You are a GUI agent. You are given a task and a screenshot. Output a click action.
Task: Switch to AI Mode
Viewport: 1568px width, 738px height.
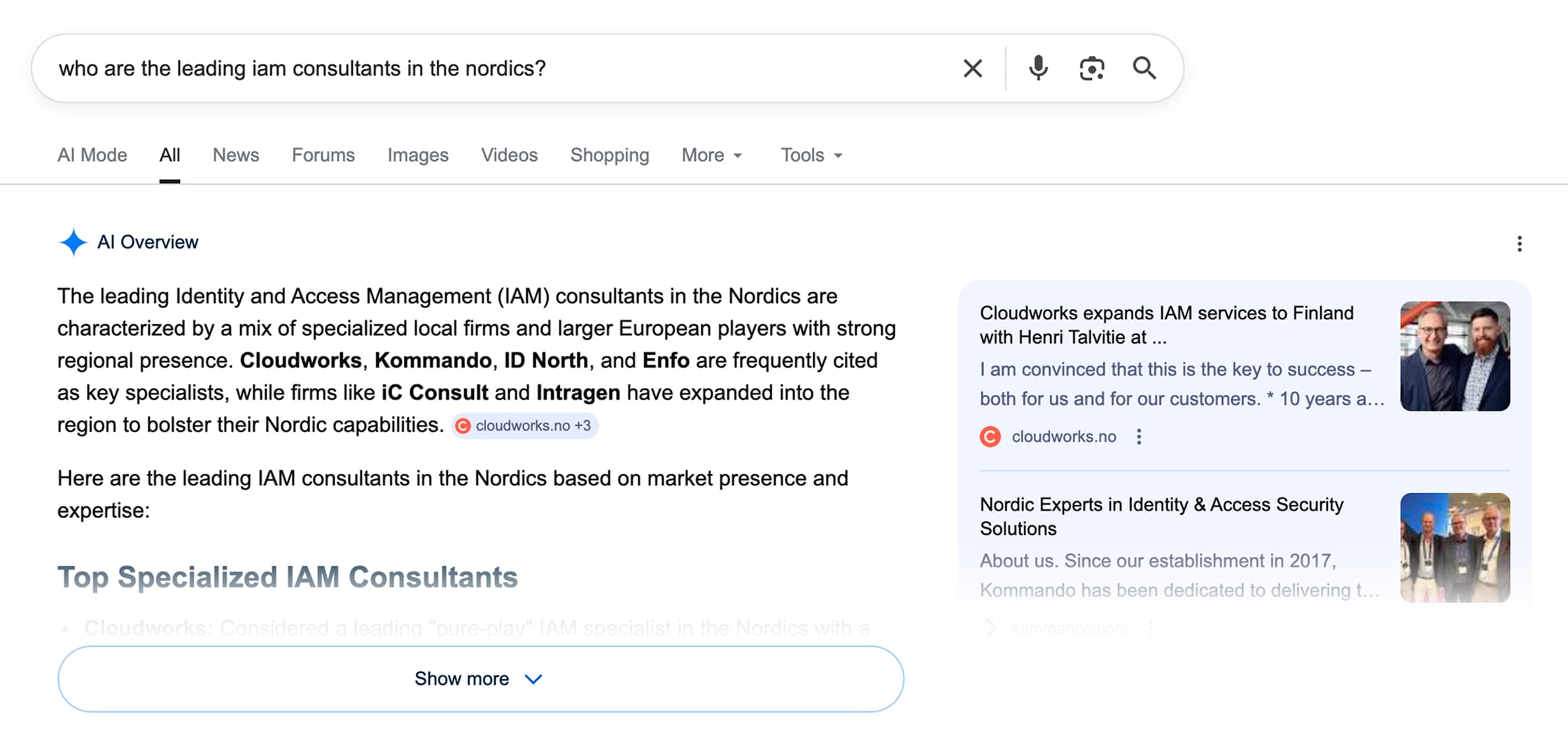point(92,155)
